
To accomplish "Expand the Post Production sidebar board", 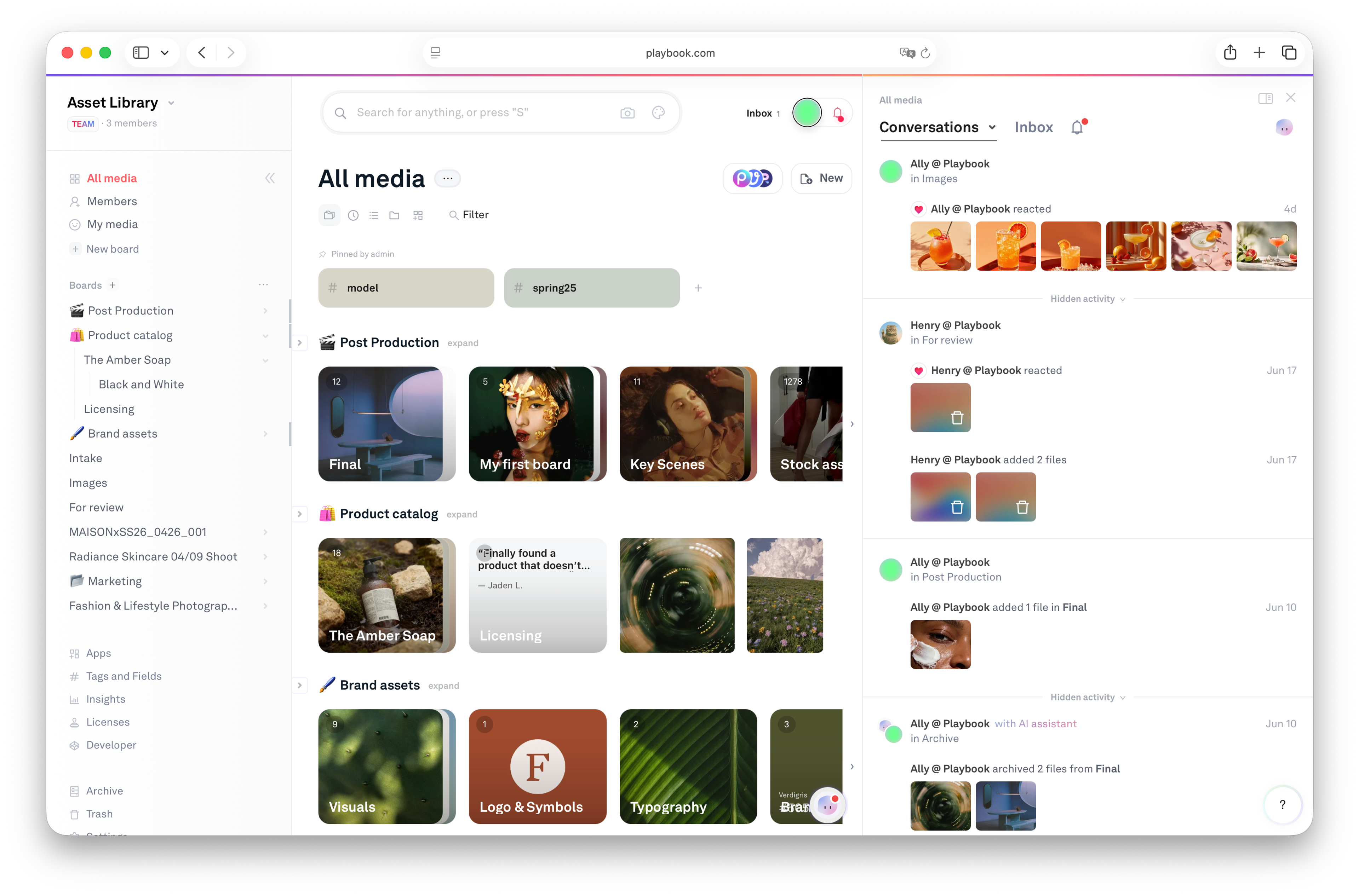I will [x=265, y=311].
